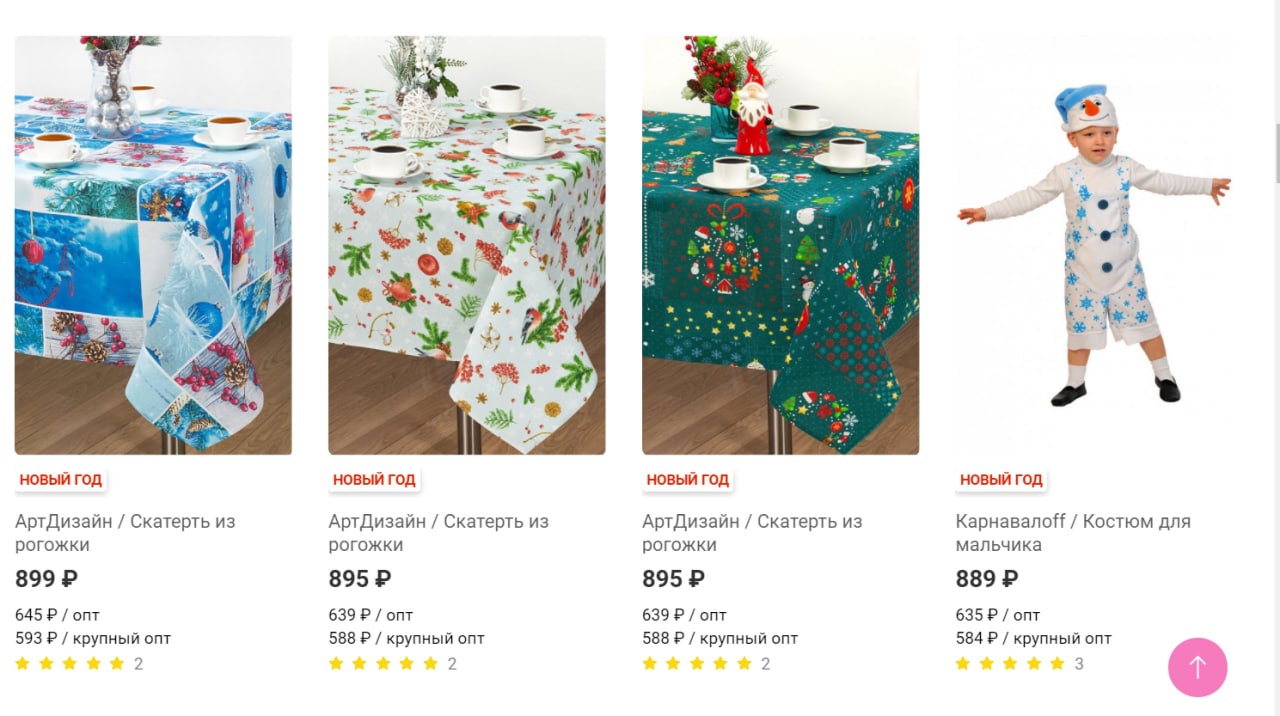Click review count 3 beside costume stars
Screen dimensions: 1280x716
tap(1079, 664)
